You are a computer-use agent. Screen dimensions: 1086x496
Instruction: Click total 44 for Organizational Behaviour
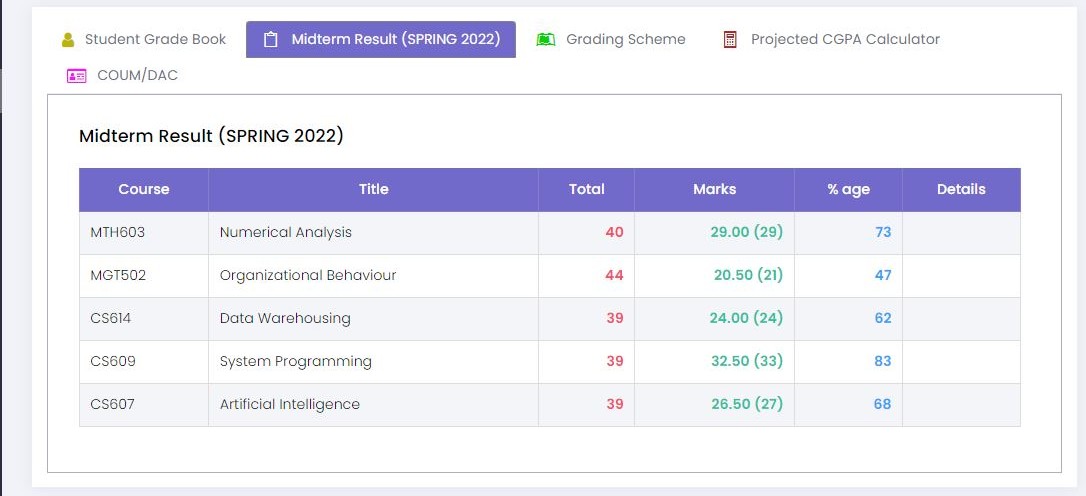tap(614, 276)
